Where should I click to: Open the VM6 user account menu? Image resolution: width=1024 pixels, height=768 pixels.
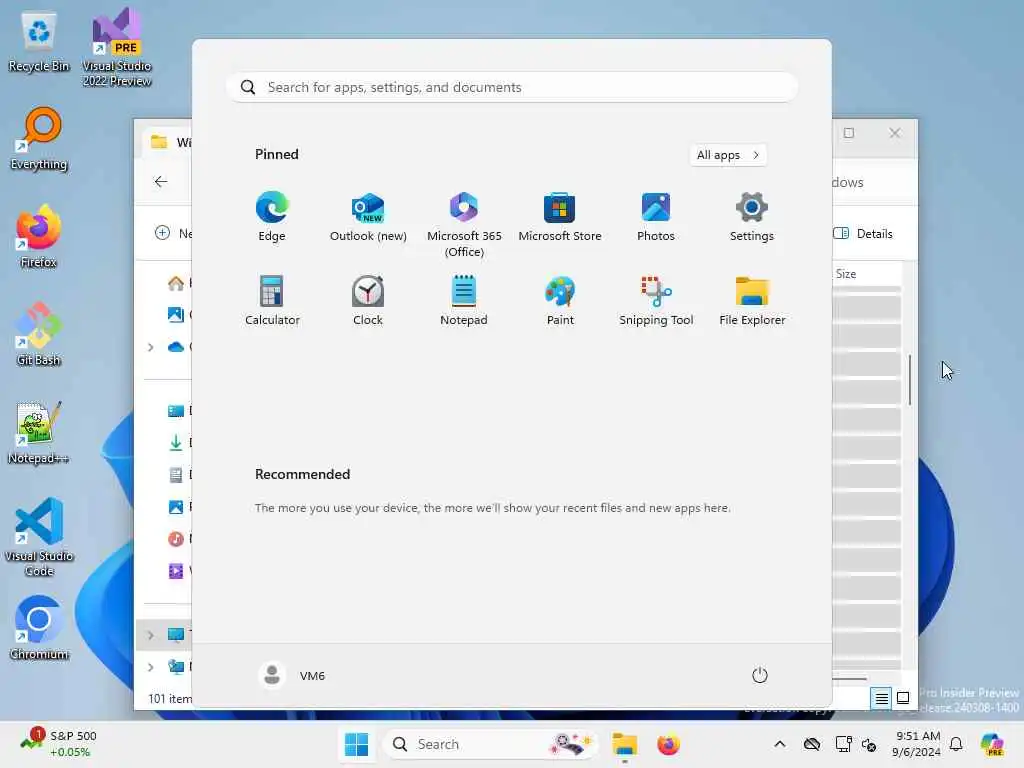pos(292,675)
